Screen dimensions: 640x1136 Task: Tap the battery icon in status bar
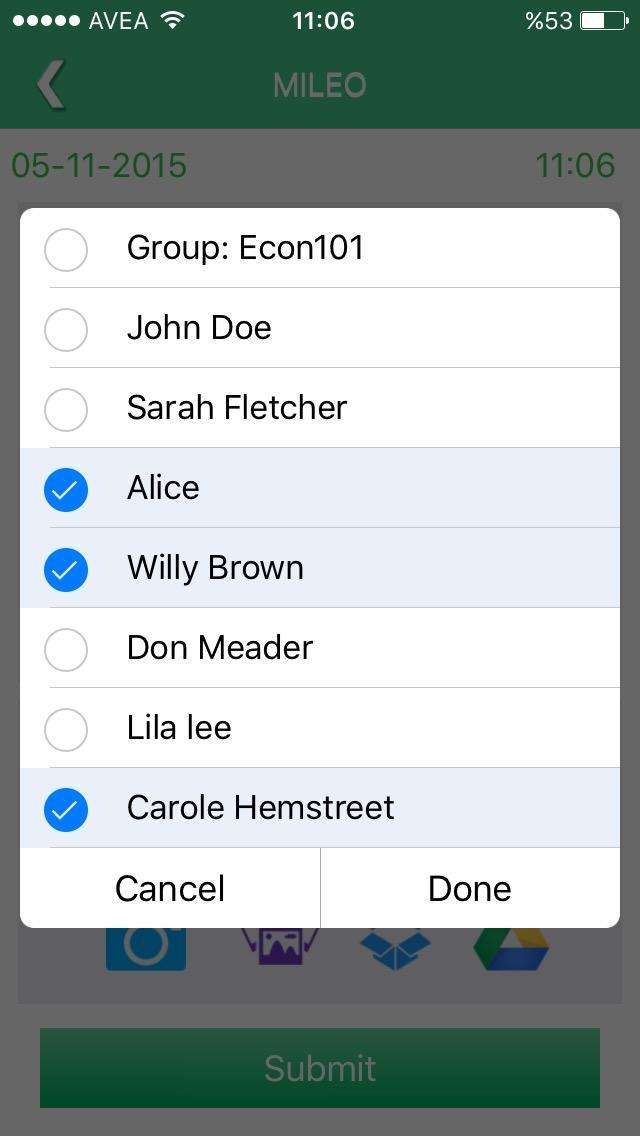click(604, 21)
